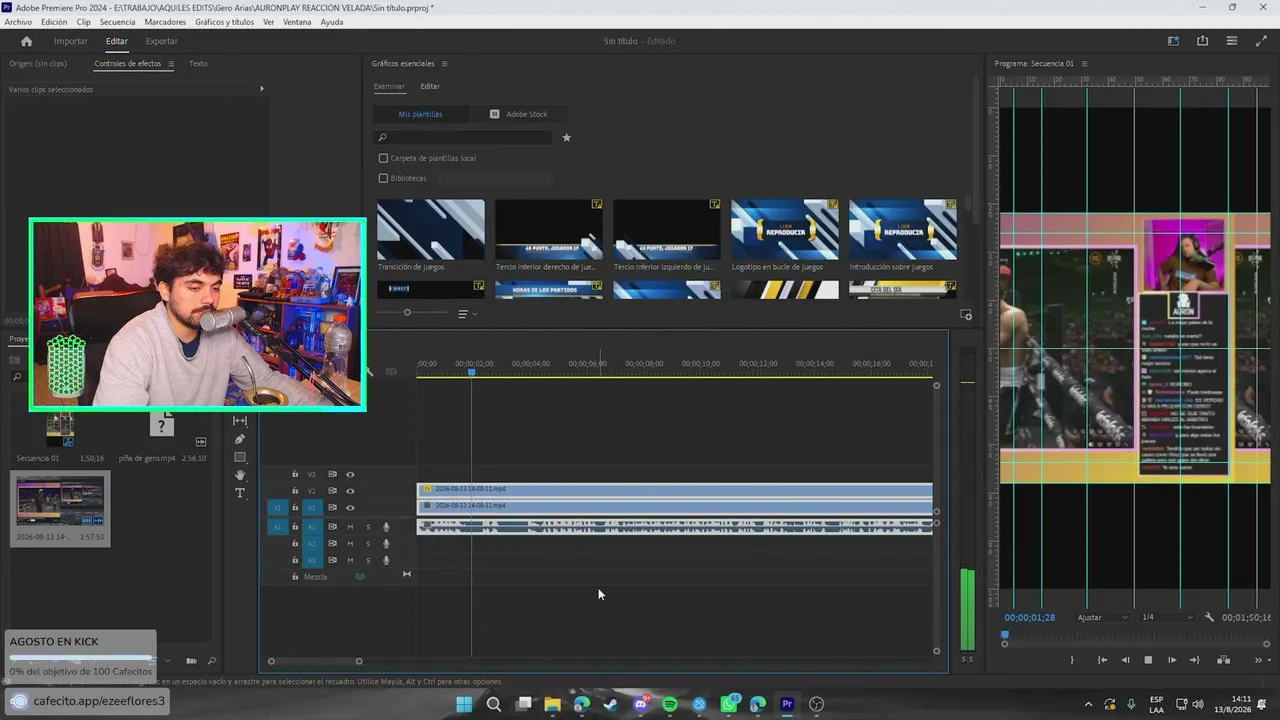Screen dimensions: 1280x720
Task: Step back one frame
Action: 1125,660
